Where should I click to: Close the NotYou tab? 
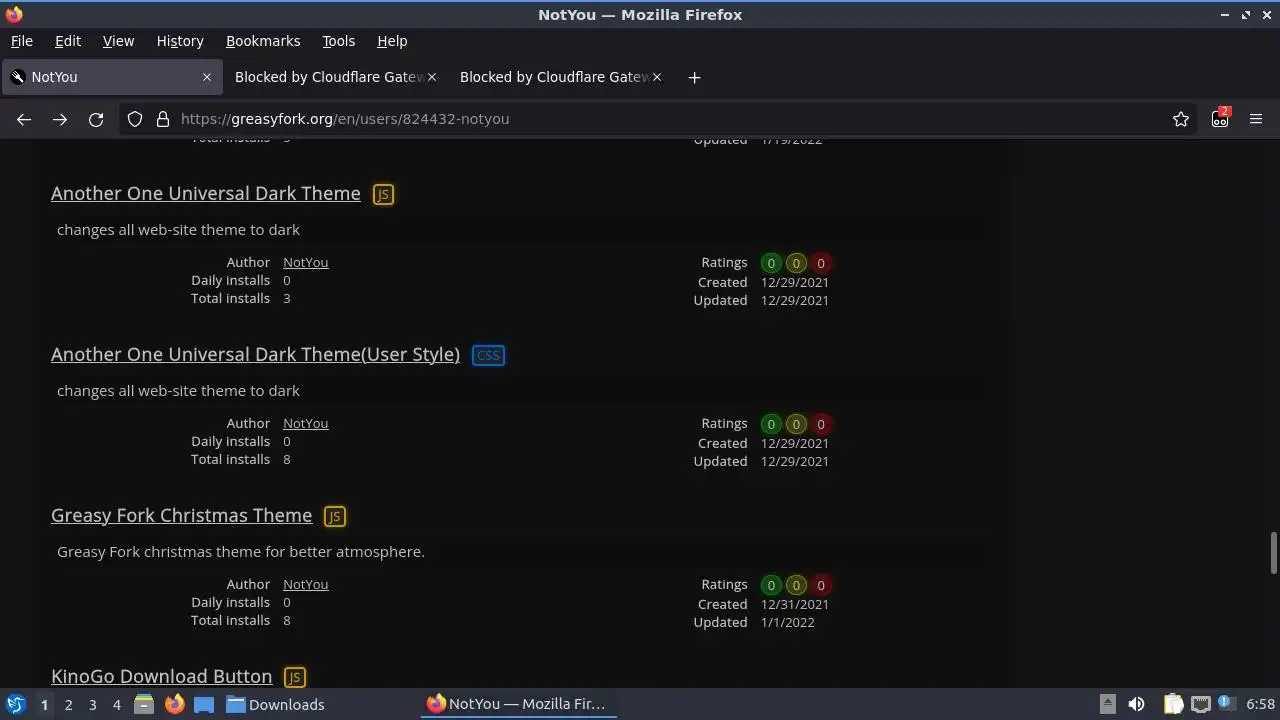pyautogui.click(x=207, y=77)
